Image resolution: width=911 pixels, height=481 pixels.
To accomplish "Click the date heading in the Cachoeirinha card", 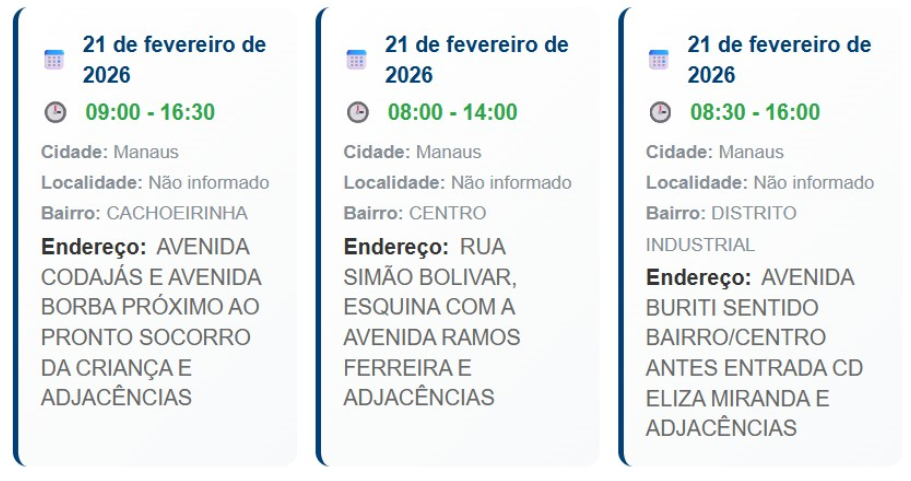I will click(174, 60).
